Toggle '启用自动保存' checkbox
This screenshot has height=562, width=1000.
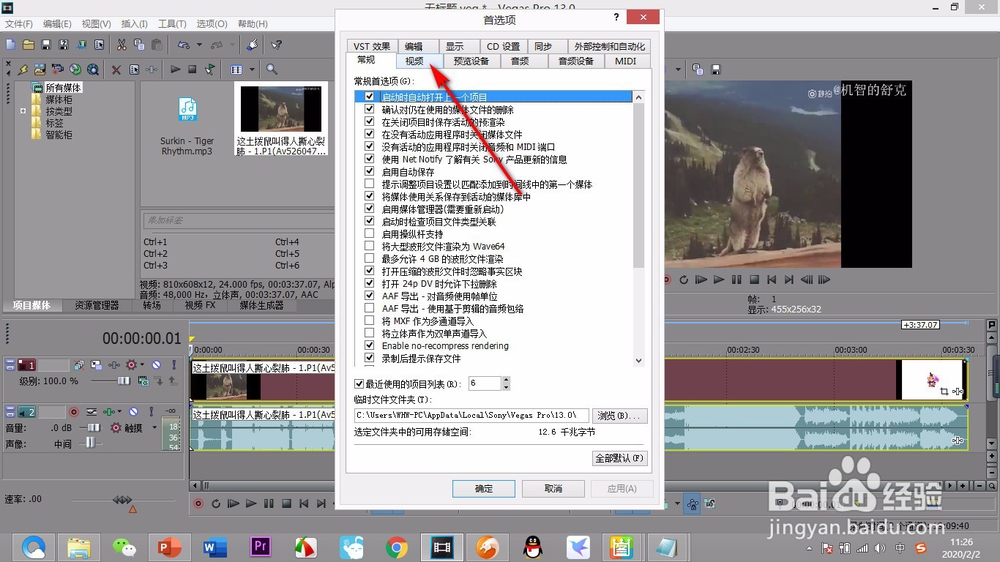pyautogui.click(x=369, y=171)
